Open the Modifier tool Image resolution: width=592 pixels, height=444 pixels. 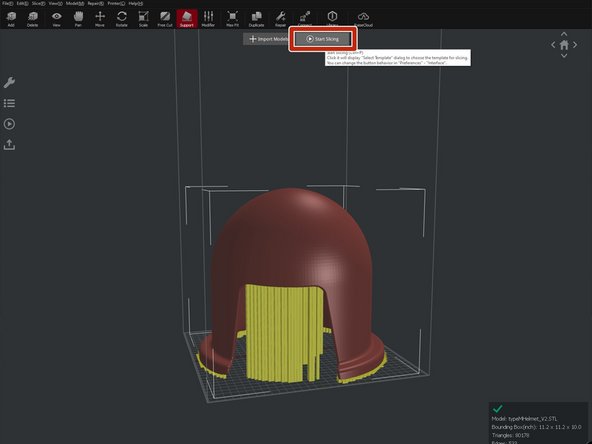pos(208,18)
